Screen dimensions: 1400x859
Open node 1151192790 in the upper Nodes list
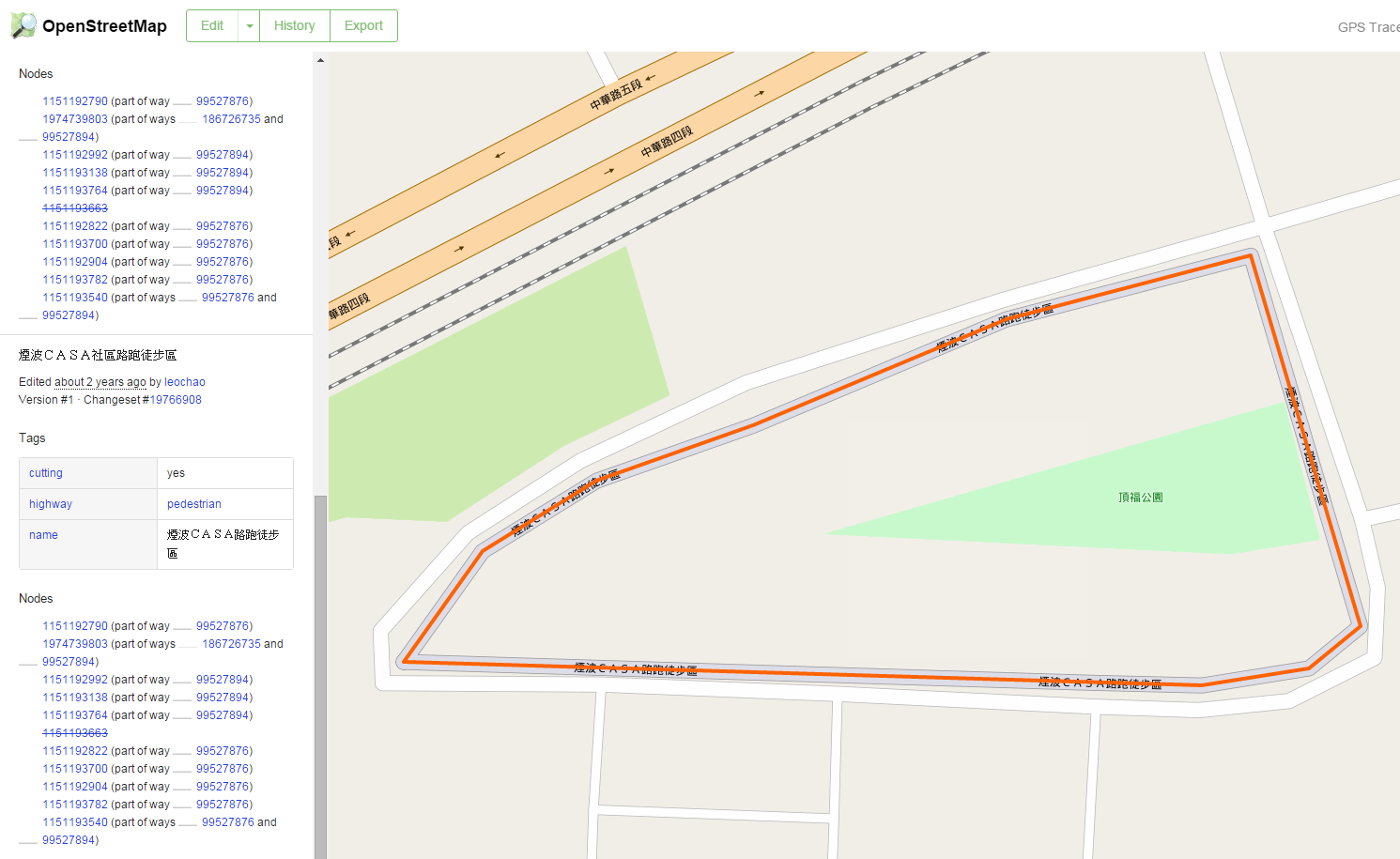[75, 101]
